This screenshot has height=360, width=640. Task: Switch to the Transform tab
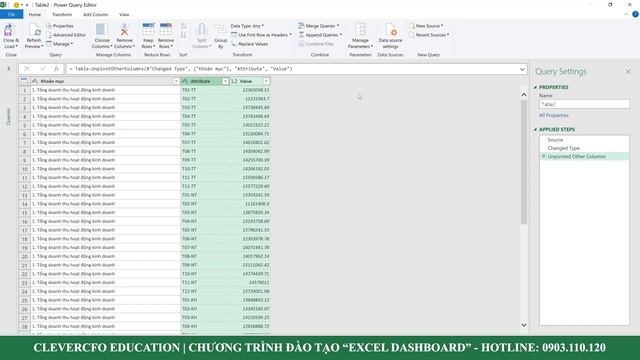pos(62,14)
